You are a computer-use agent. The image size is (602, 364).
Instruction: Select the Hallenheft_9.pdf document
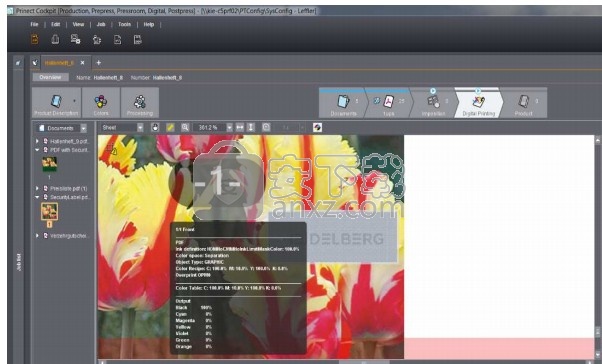click(69, 141)
